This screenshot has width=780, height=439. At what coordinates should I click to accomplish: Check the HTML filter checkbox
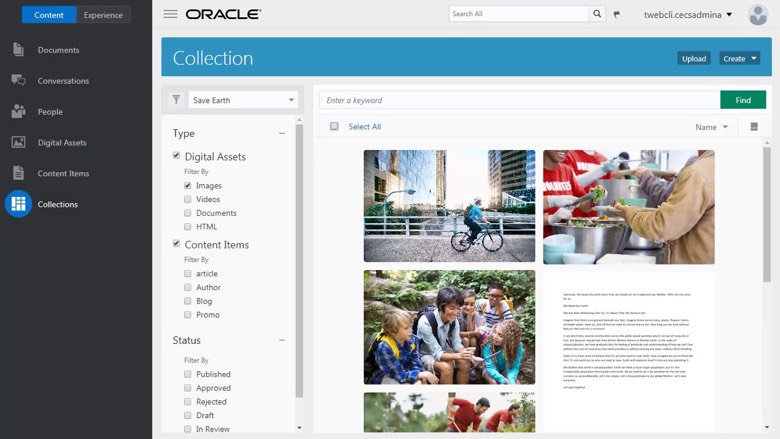pos(188,226)
